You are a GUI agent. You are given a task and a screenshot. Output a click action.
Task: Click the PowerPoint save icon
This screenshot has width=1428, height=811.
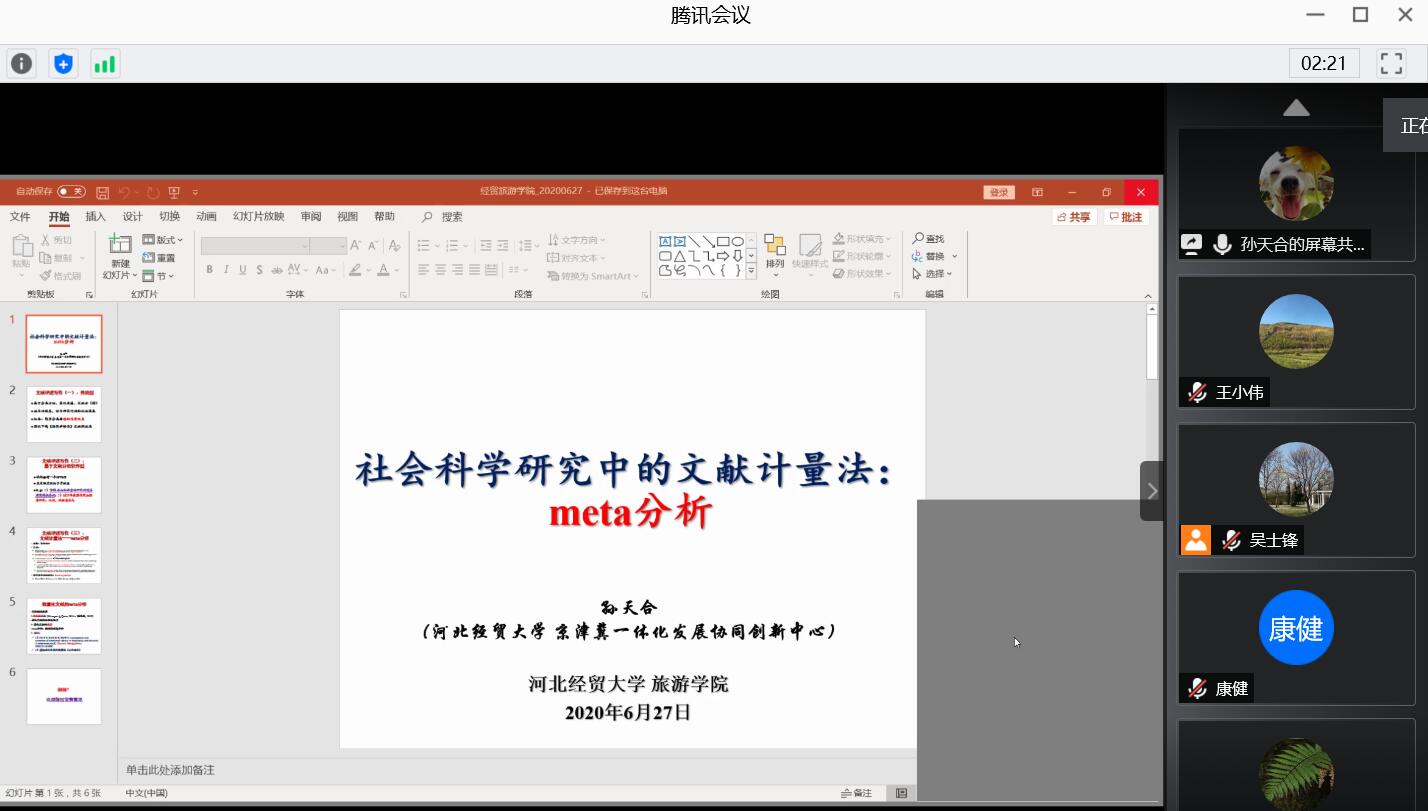(x=102, y=192)
